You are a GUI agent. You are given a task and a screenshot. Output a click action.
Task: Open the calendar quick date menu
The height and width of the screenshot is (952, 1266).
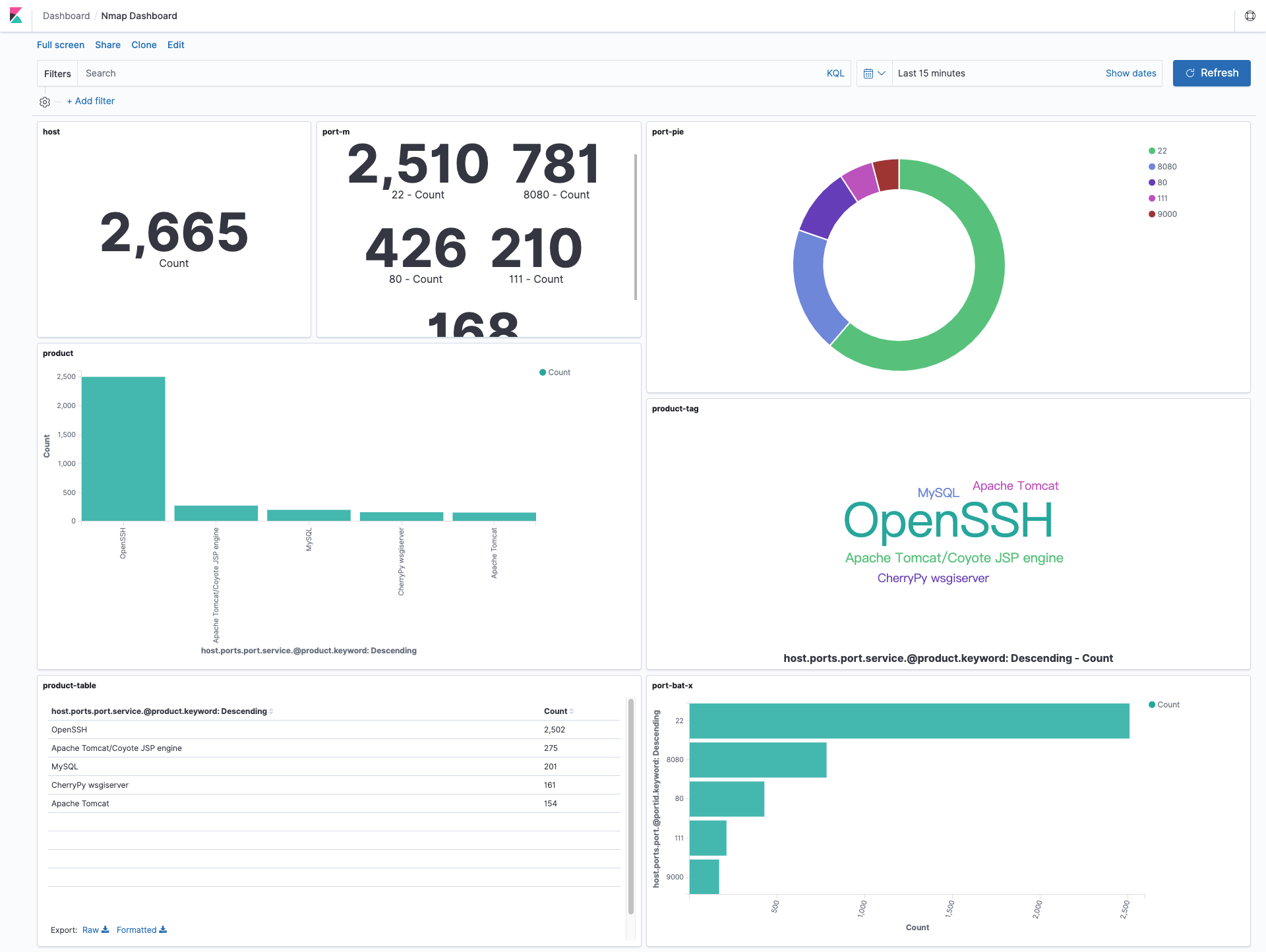(874, 73)
